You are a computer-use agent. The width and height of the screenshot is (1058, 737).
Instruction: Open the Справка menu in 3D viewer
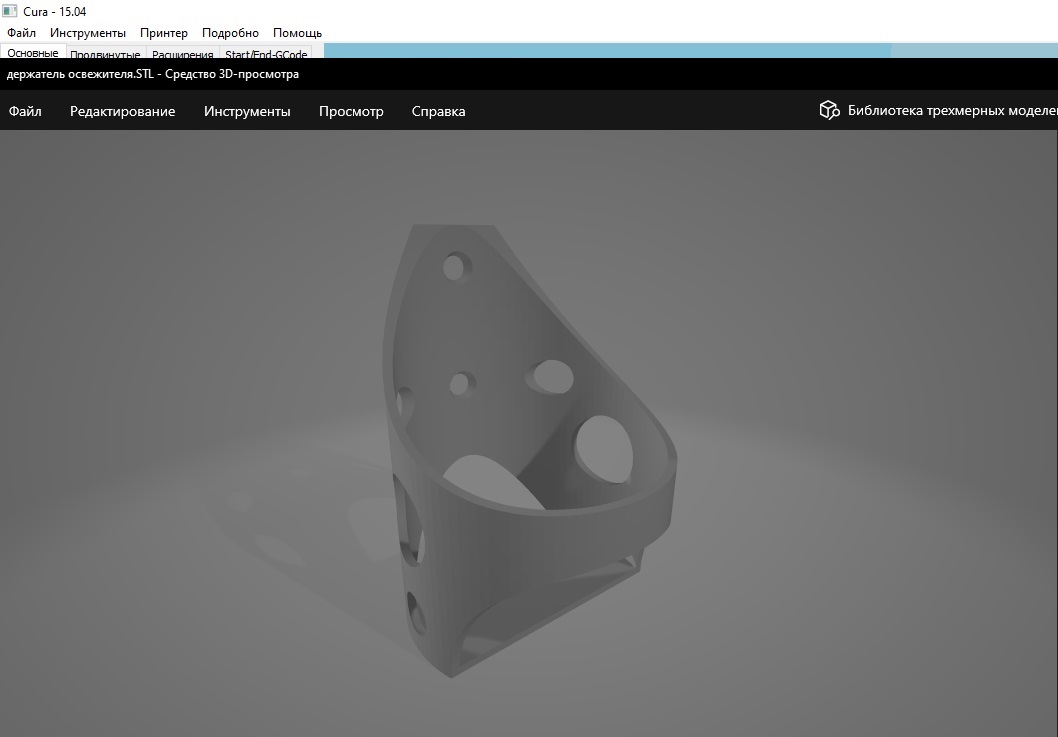(439, 111)
